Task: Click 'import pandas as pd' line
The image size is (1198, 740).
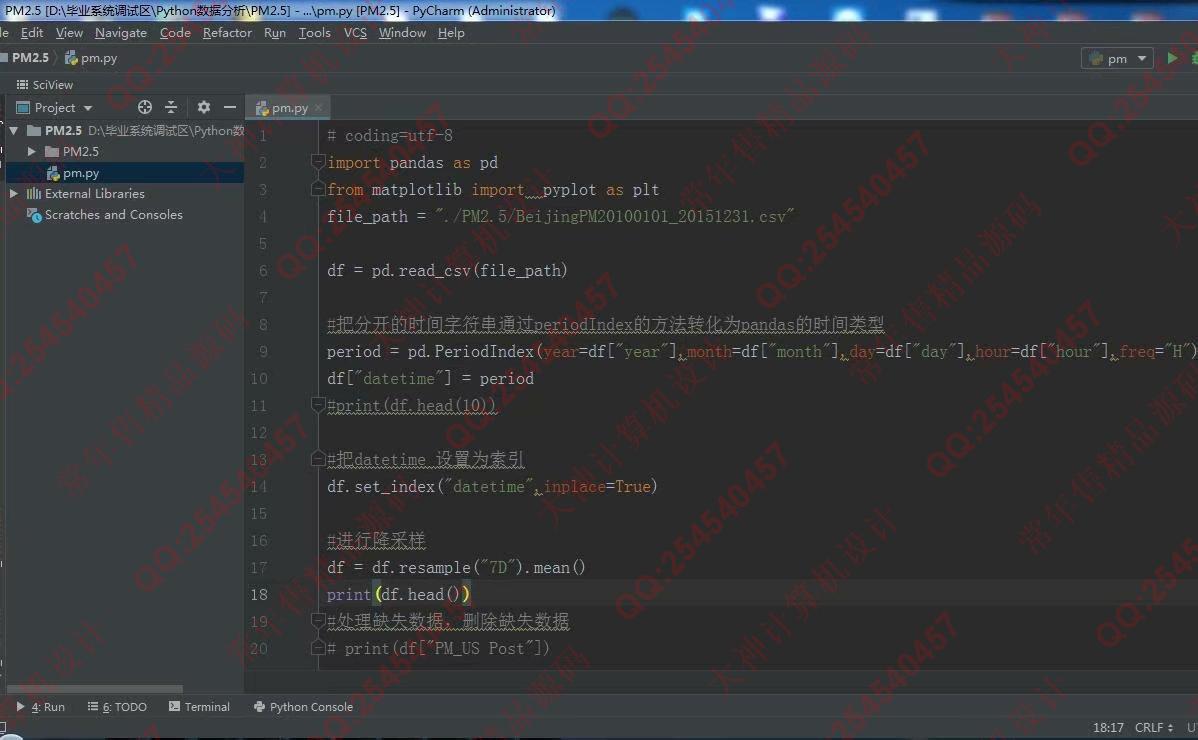Action: click(413, 163)
